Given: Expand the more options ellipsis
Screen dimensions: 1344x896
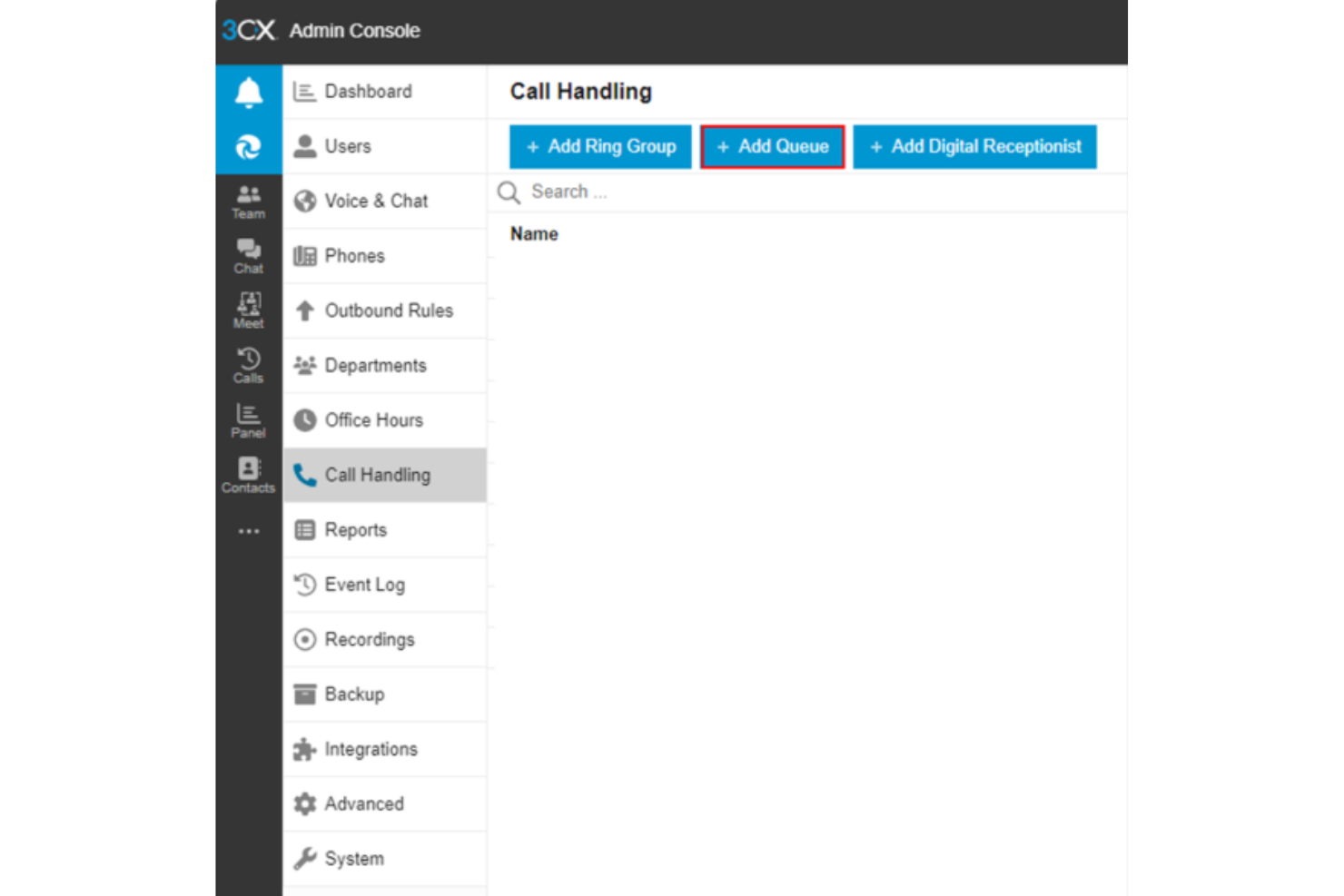Looking at the screenshot, I should click(x=247, y=530).
